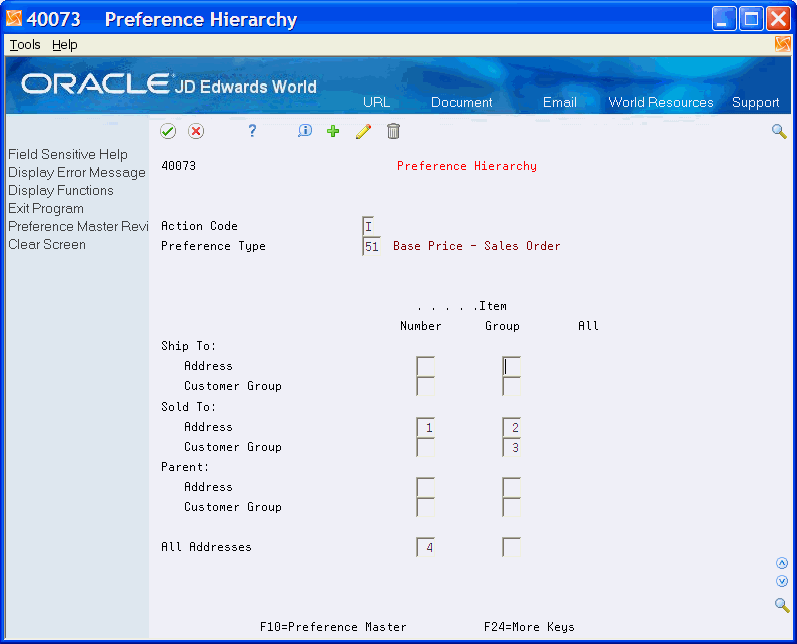The image size is (797, 644).
Task: Click Ship To Address Item Number field
Action: pos(425,366)
